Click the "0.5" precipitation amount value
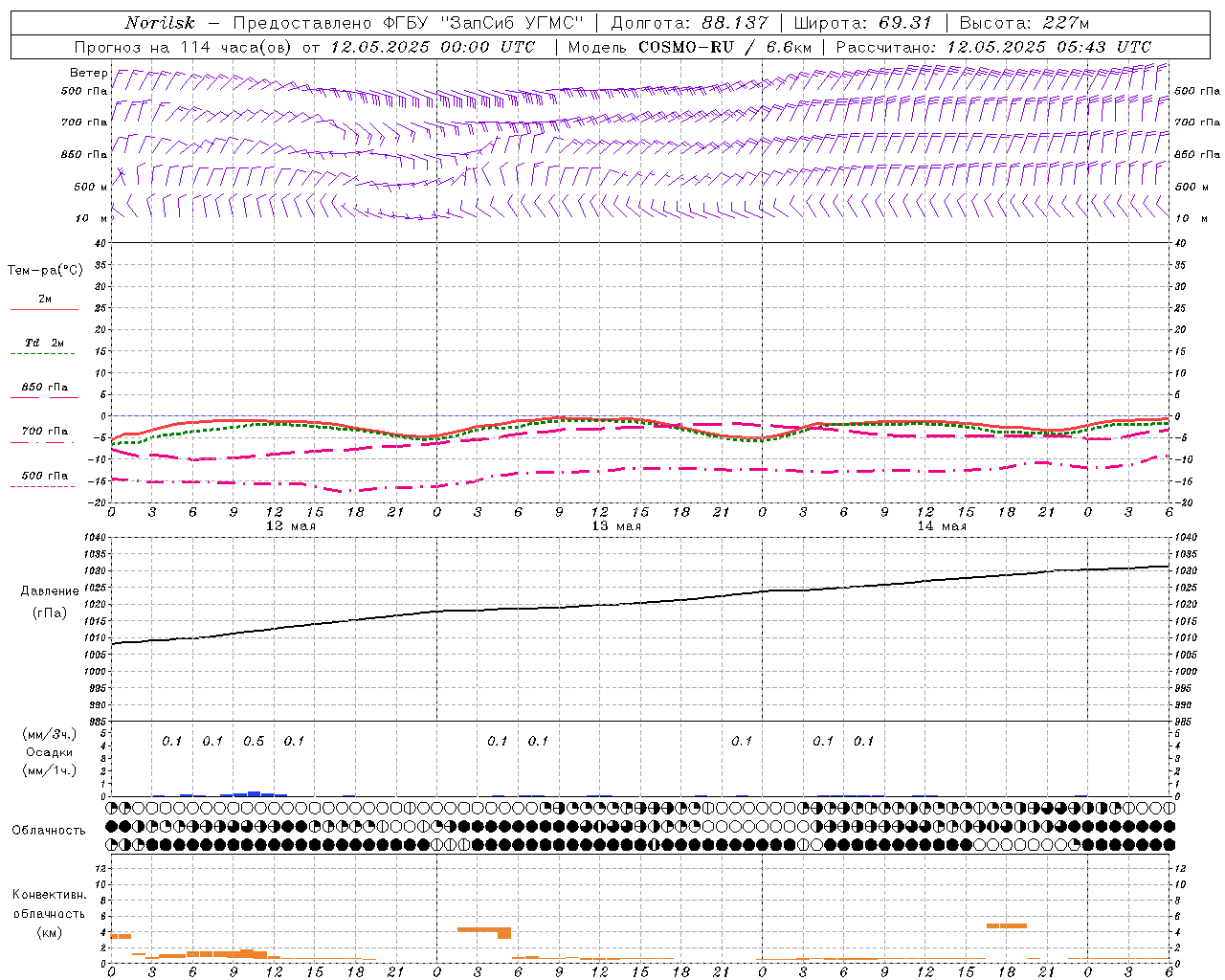 [x=254, y=742]
